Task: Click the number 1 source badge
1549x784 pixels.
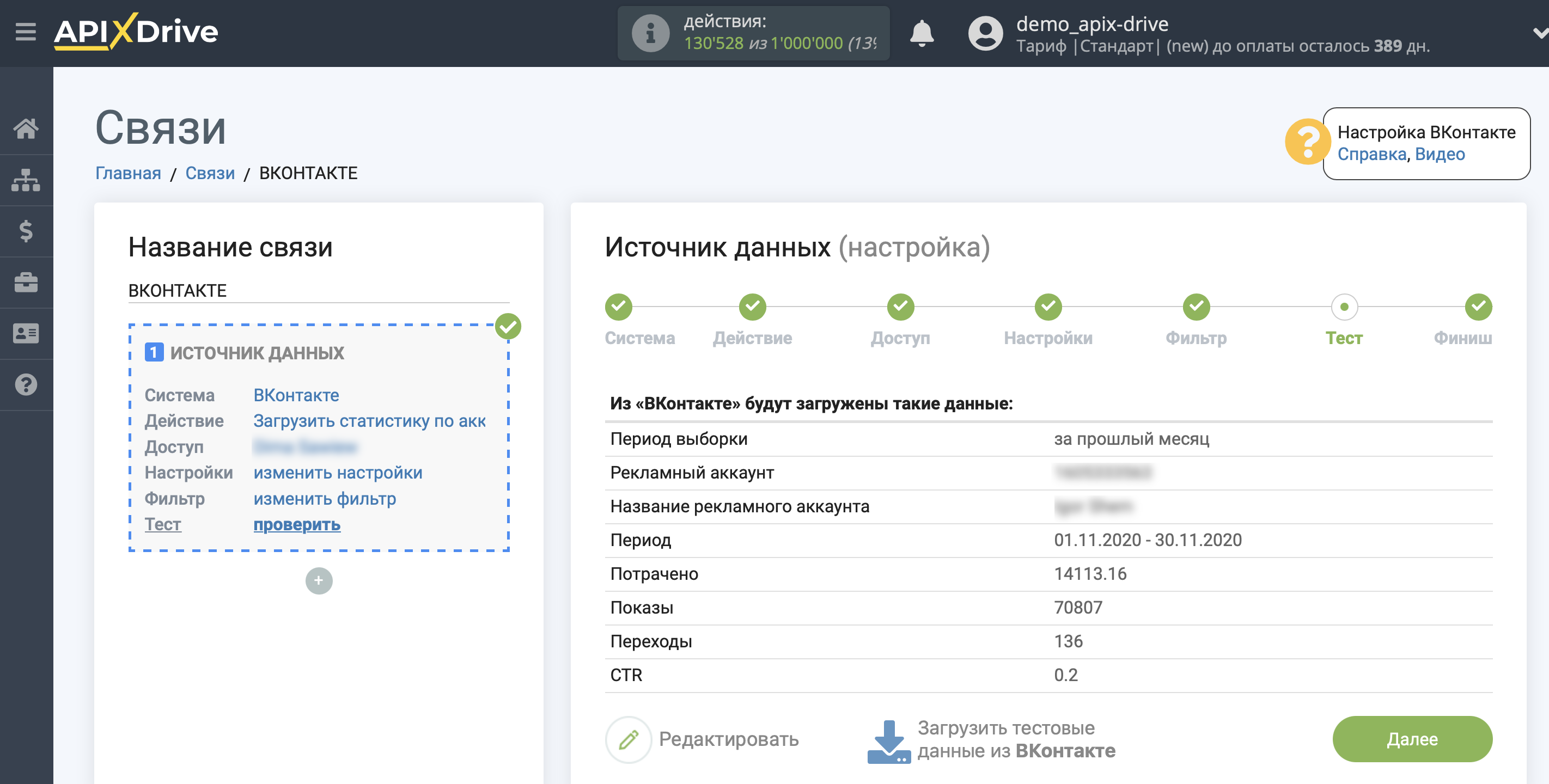Action: pyautogui.click(x=154, y=352)
